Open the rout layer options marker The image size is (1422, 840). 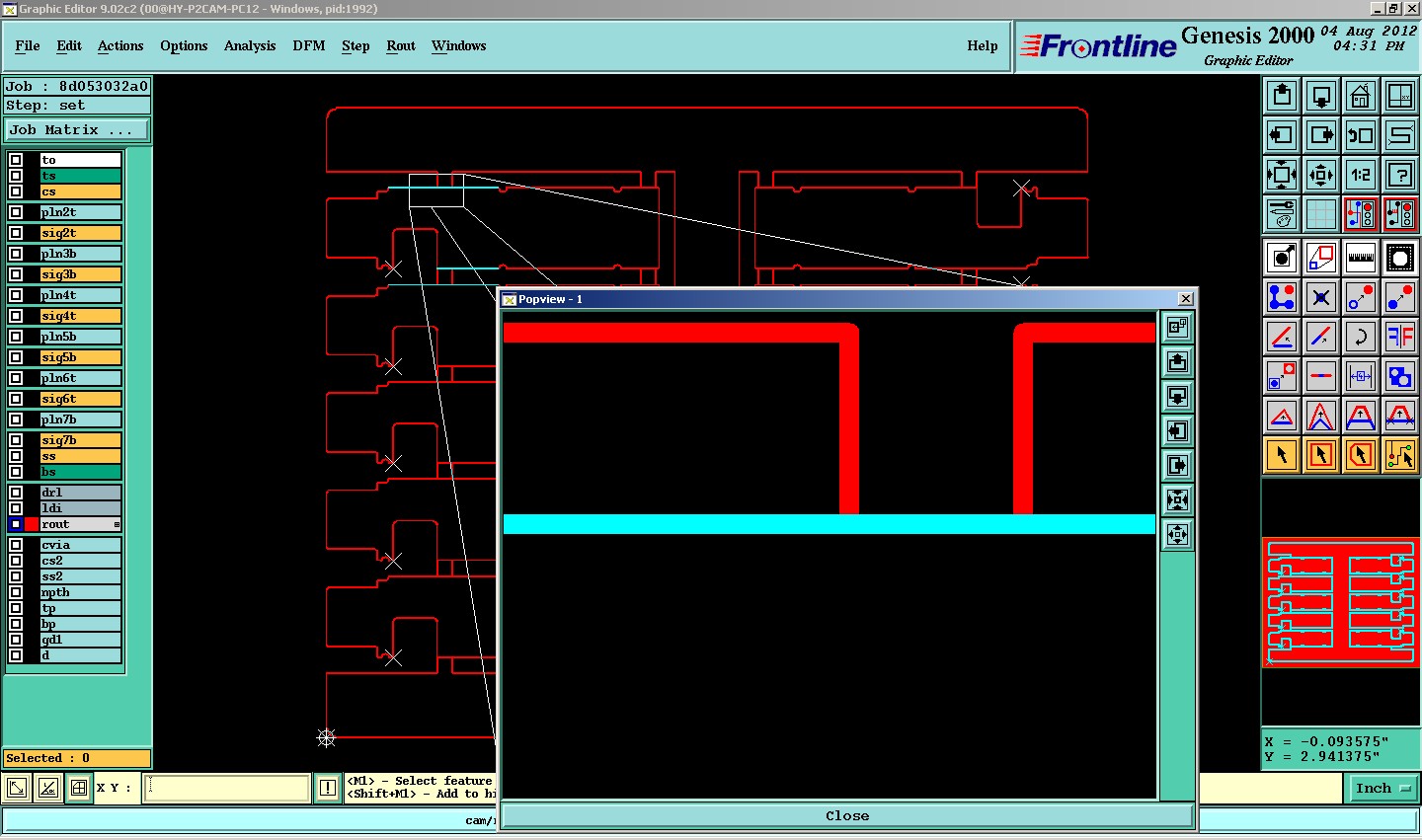click(x=117, y=524)
